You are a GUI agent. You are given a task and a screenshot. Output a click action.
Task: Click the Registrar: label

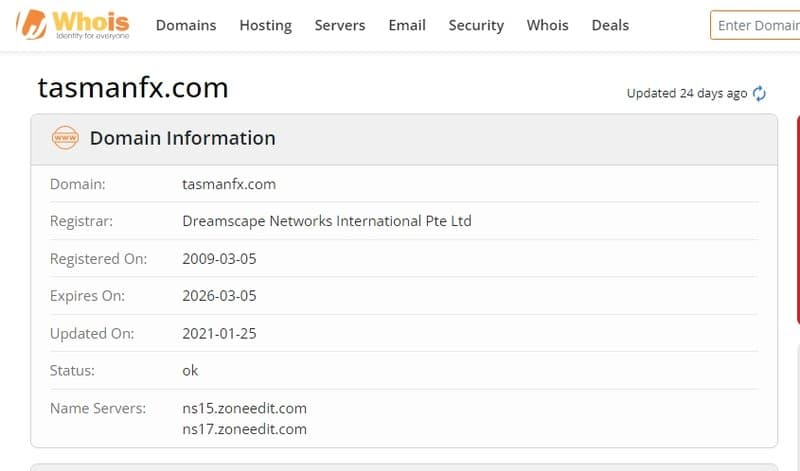pos(81,221)
